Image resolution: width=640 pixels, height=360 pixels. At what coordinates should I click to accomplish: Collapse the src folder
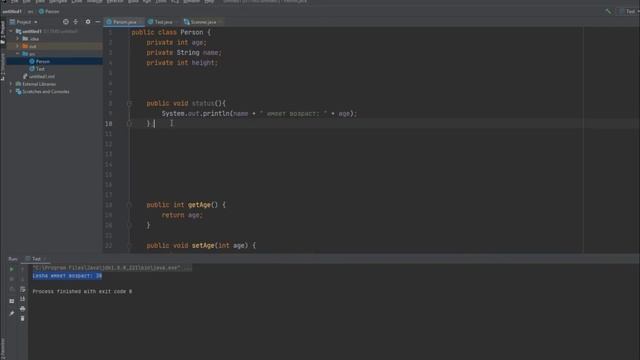[18, 53]
